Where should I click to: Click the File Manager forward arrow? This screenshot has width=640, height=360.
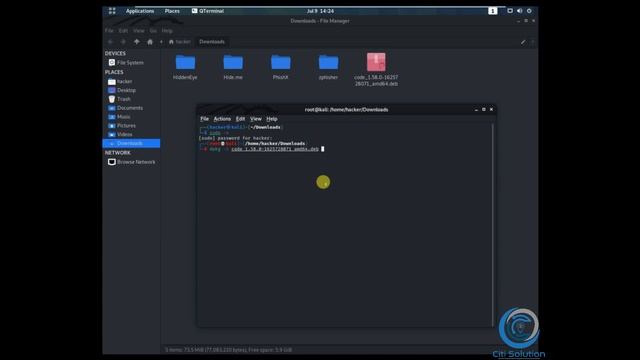(123, 42)
